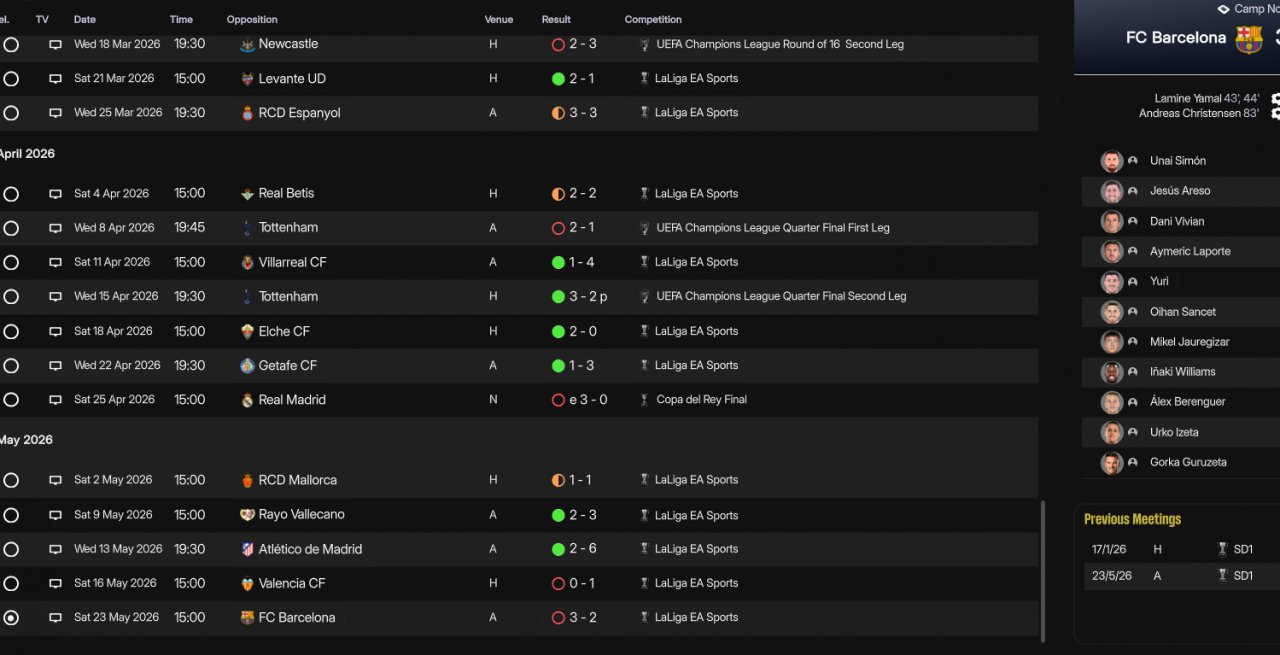
Task: Select the Real Betis fixture radio button
Action: tap(11, 194)
